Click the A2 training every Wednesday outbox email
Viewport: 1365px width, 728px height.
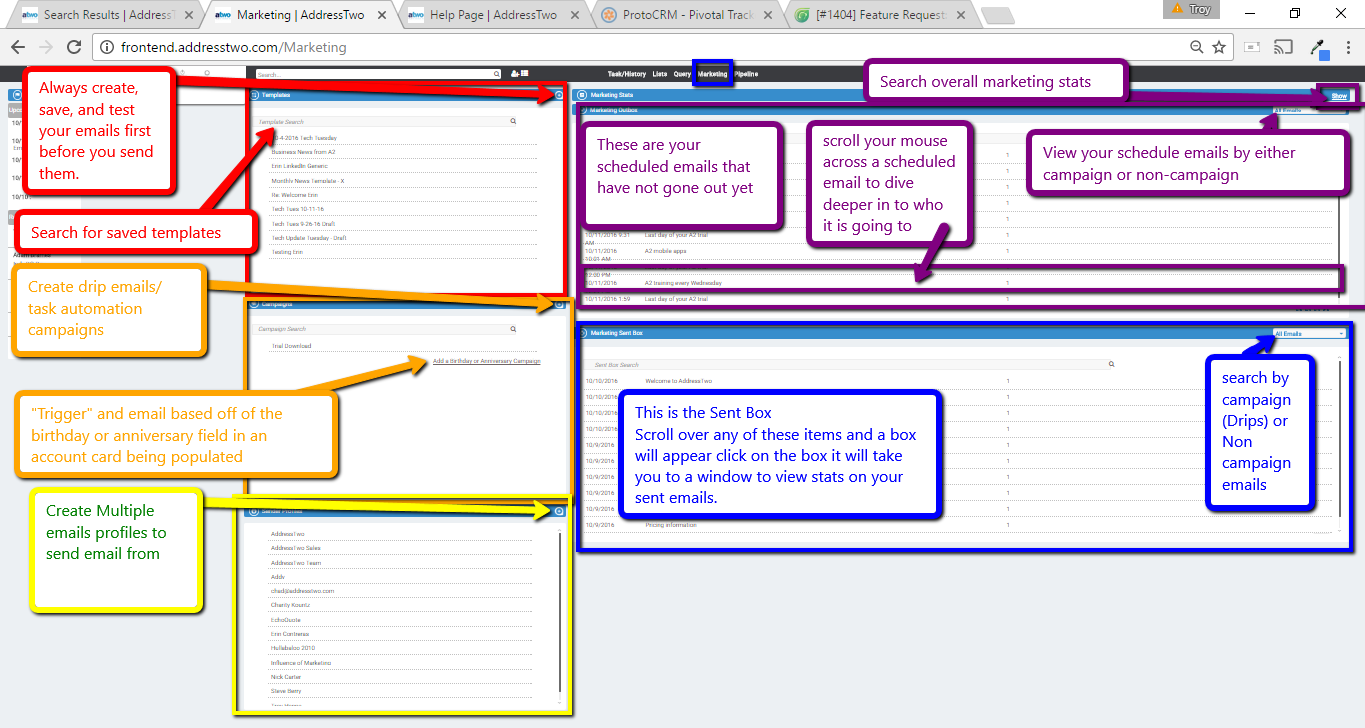pos(683,283)
